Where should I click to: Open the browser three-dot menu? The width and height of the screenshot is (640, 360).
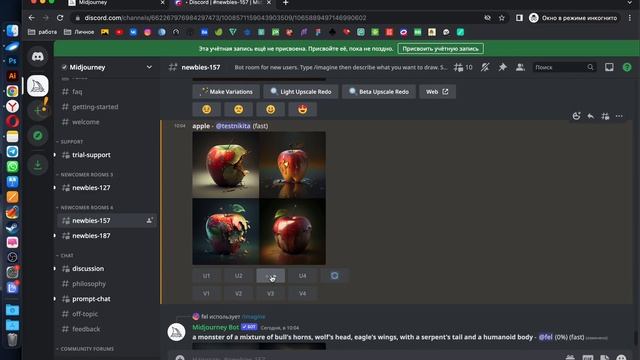click(x=630, y=18)
